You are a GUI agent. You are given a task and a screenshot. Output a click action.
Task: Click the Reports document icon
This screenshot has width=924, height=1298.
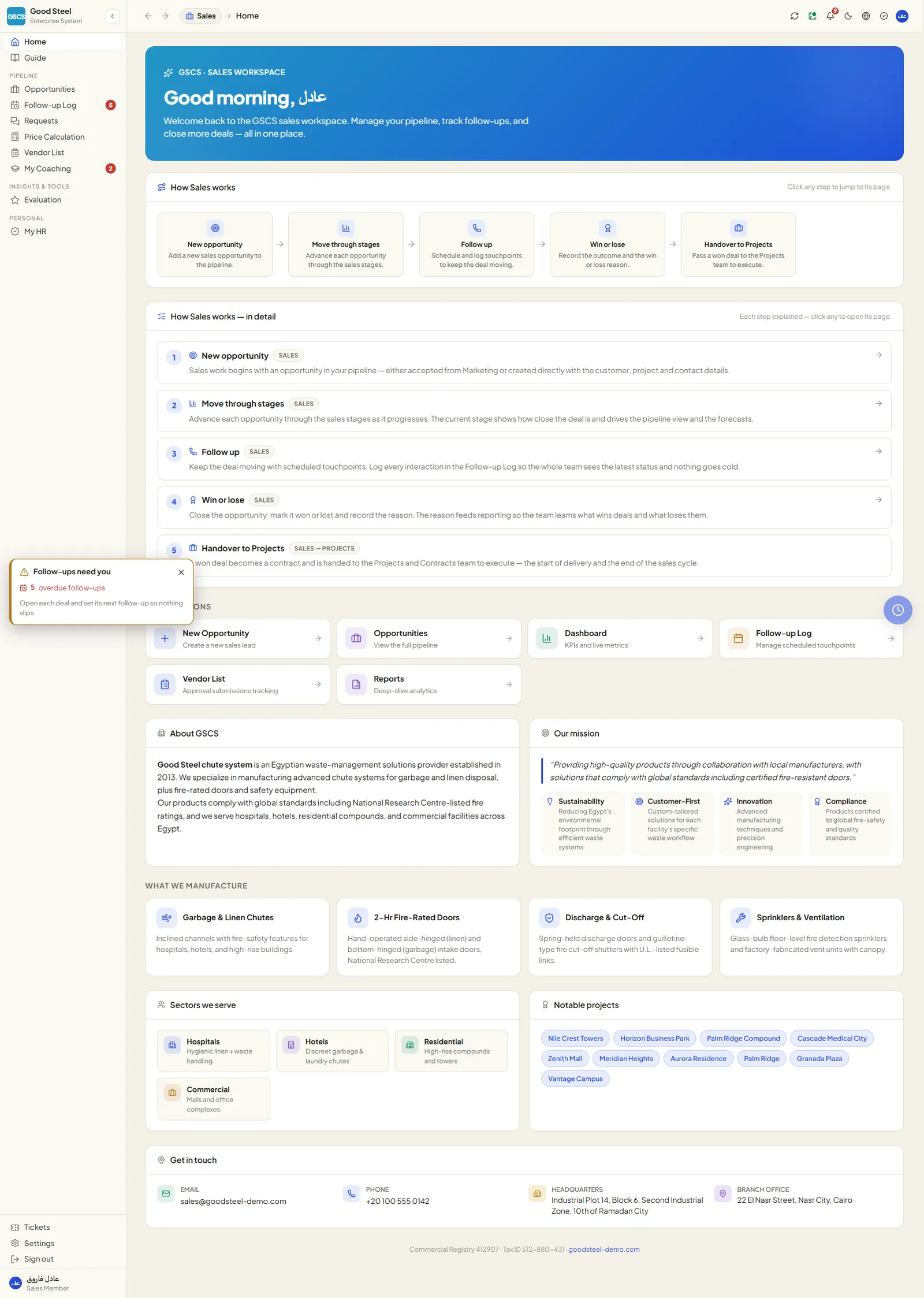356,685
